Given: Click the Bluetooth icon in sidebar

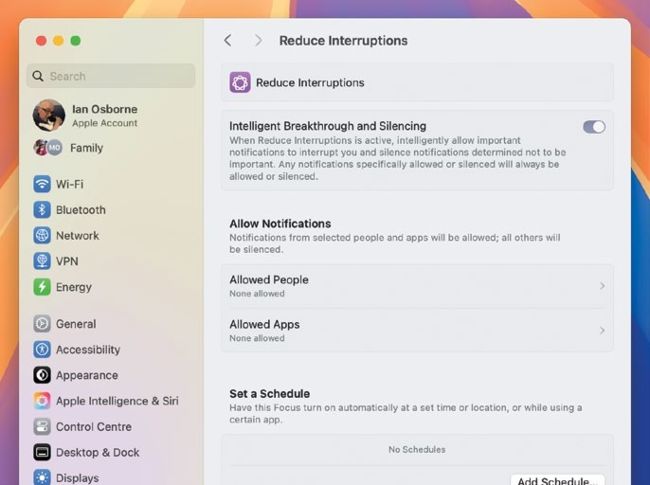Looking at the screenshot, I should coord(42,210).
